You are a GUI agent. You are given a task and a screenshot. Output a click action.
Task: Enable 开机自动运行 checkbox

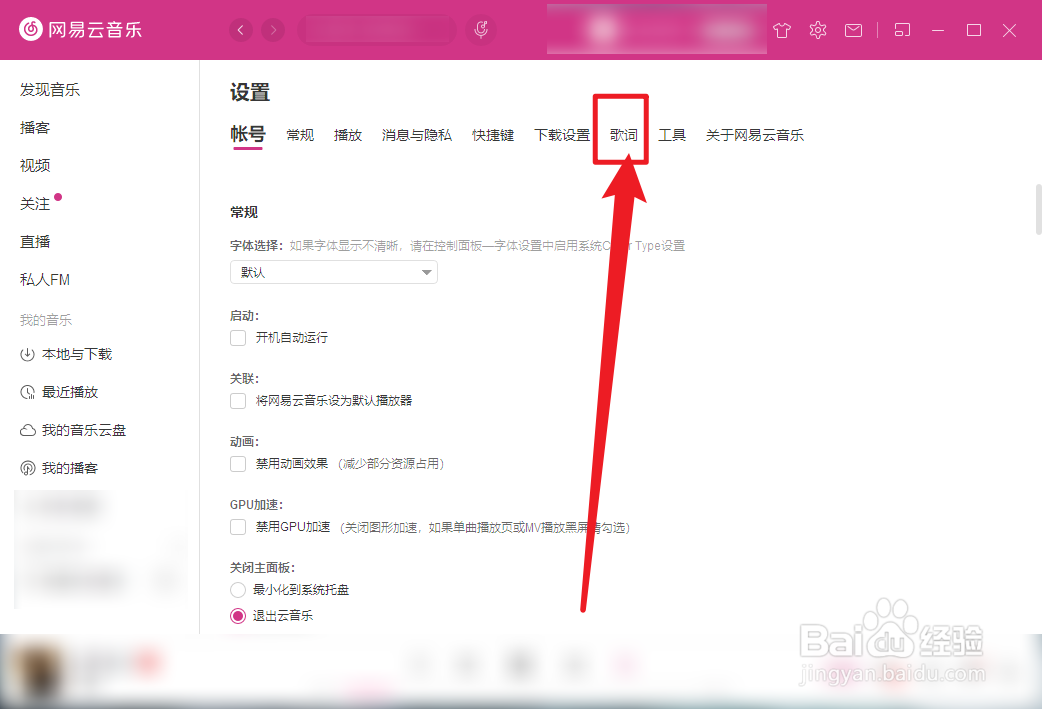click(238, 338)
